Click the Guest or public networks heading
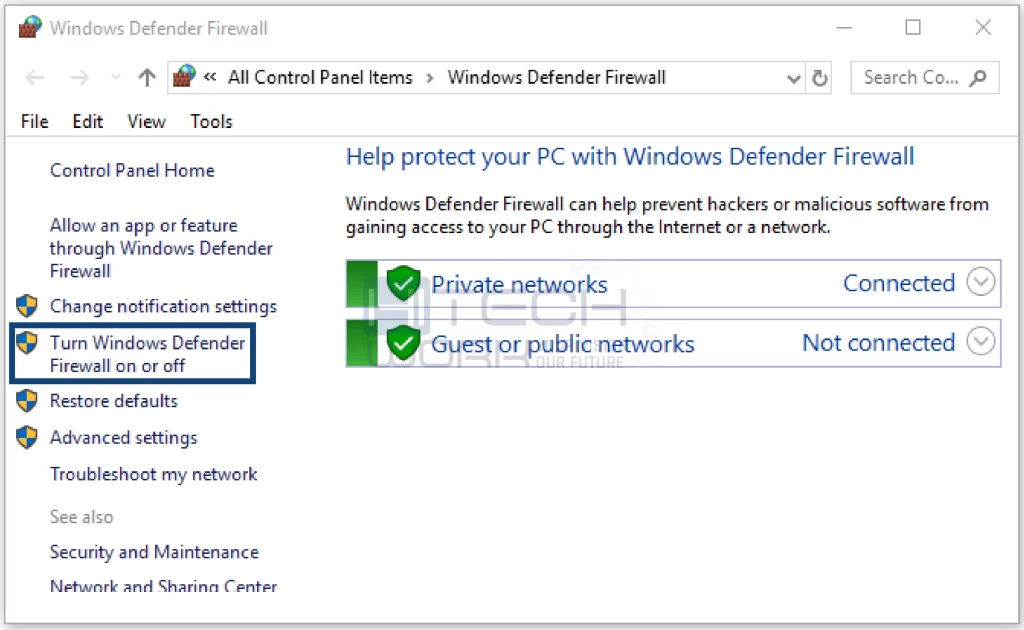The width and height of the screenshot is (1024, 630). click(562, 344)
